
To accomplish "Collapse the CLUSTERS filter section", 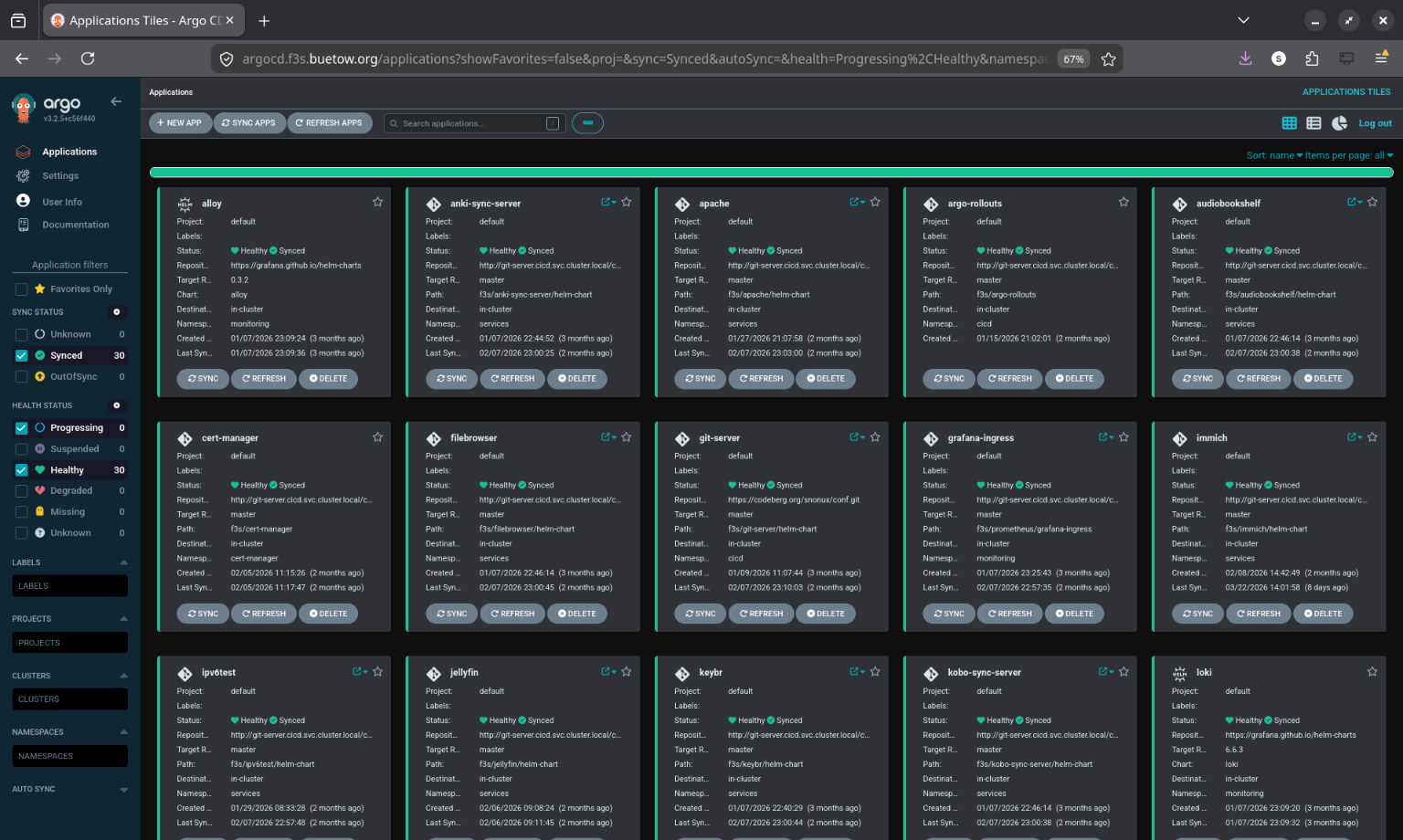I will (x=124, y=676).
